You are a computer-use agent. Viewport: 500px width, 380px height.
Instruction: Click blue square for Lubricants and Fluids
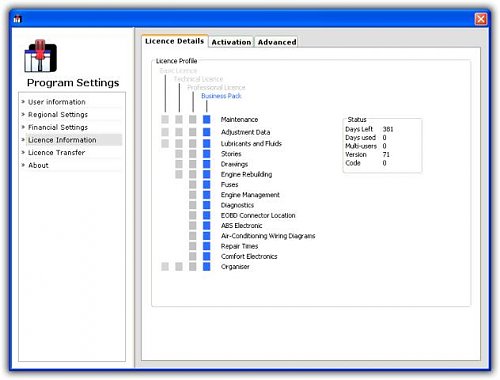(x=207, y=144)
